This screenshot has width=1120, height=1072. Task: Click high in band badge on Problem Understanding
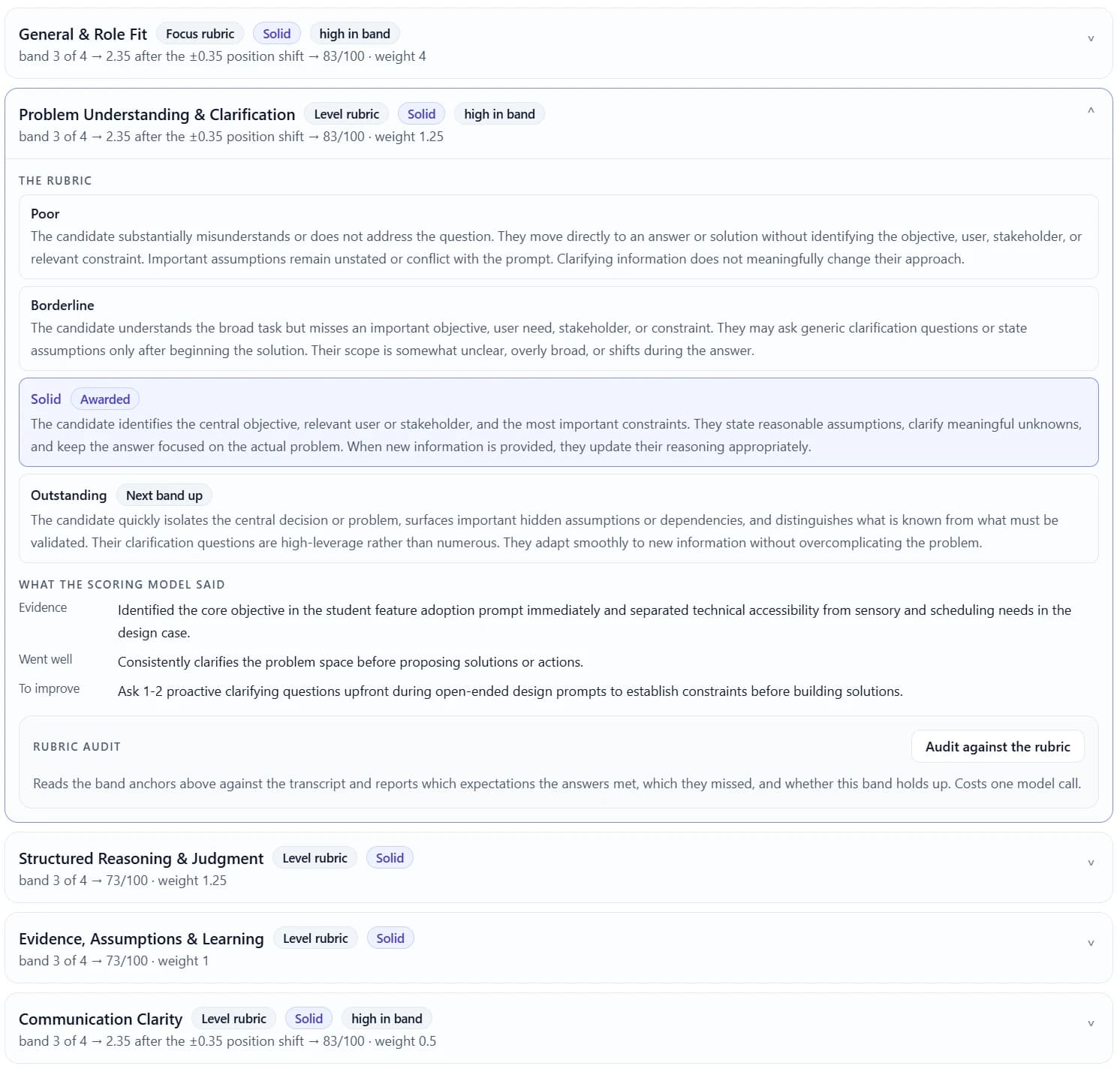click(499, 114)
